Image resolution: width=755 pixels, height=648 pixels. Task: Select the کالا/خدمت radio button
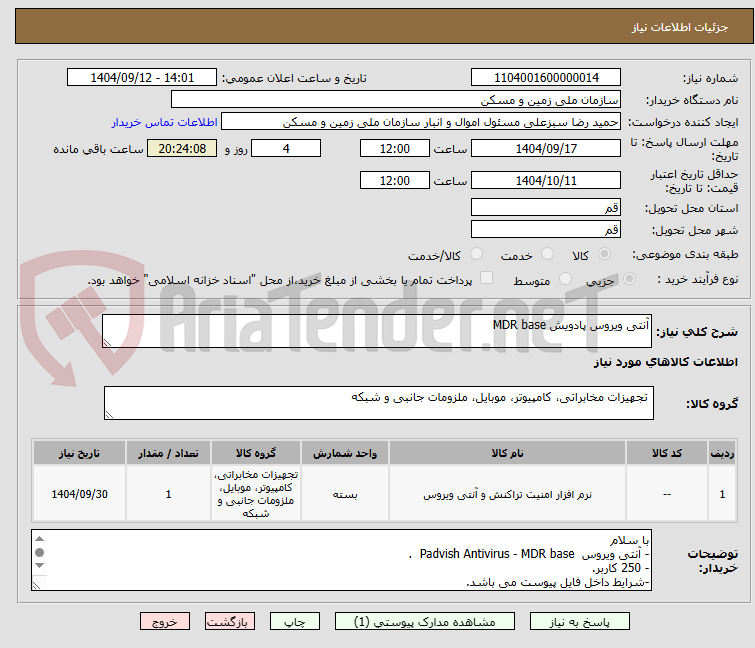pos(476,254)
